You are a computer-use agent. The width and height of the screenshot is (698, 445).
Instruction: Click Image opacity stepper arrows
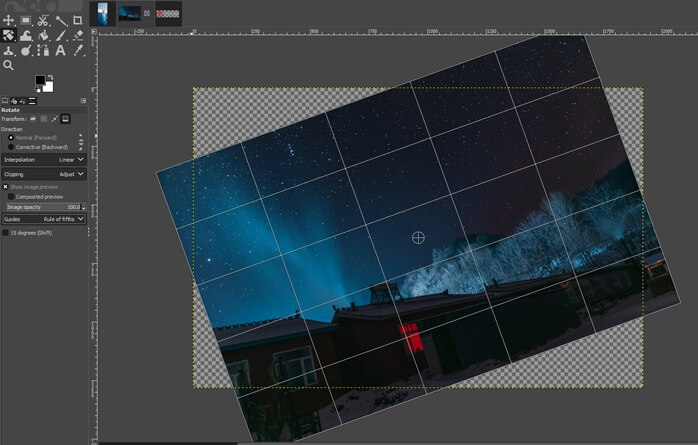84,207
